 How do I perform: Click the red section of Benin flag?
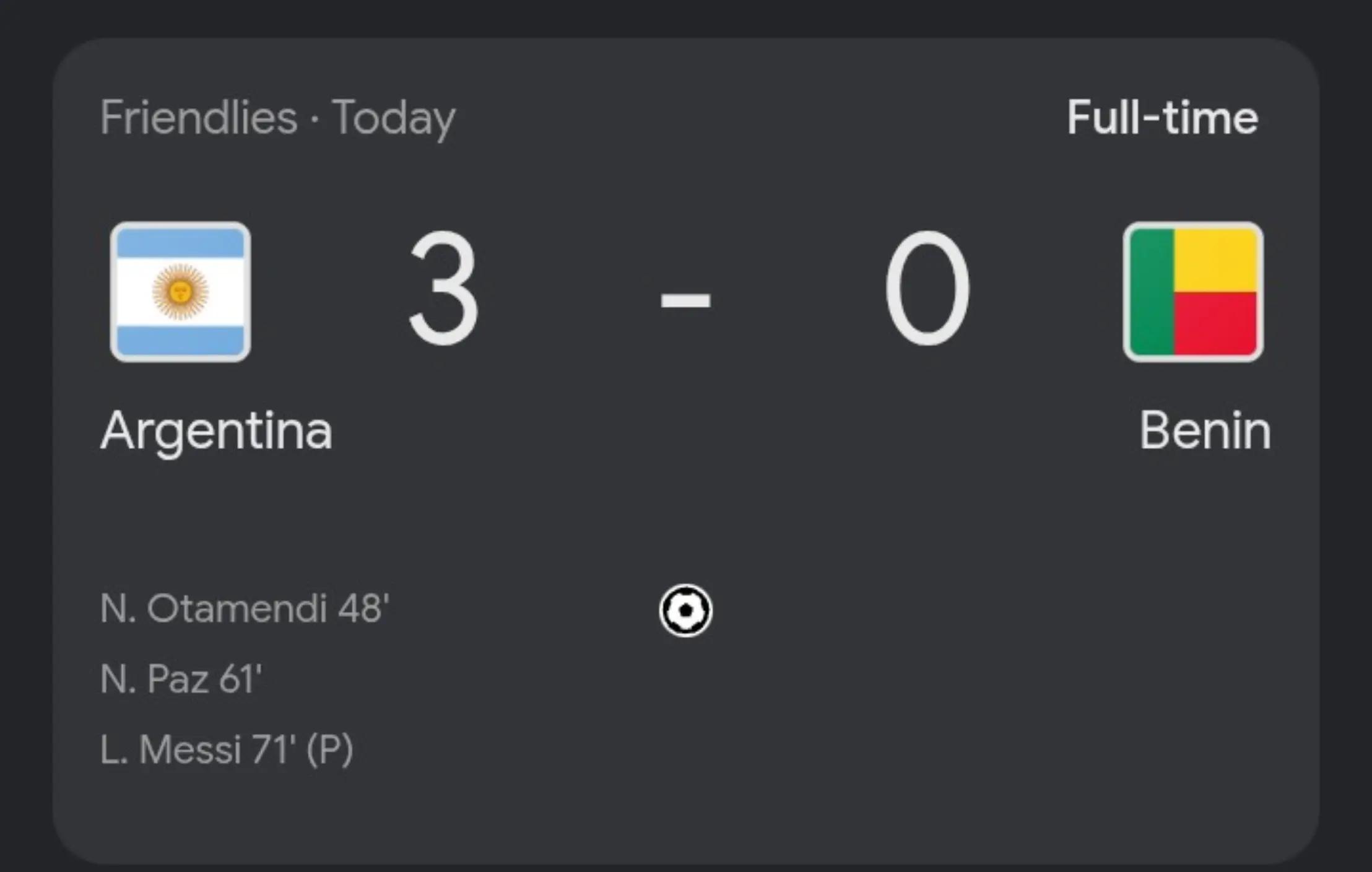tap(1216, 324)
